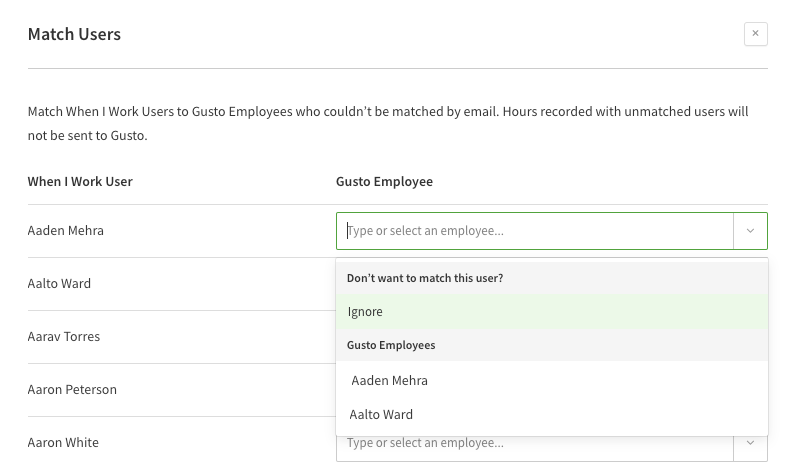The height and width of the screenshot is (466, 796).
Task: Click the Aarav Torres user name
Action: (x=63, y=337)
